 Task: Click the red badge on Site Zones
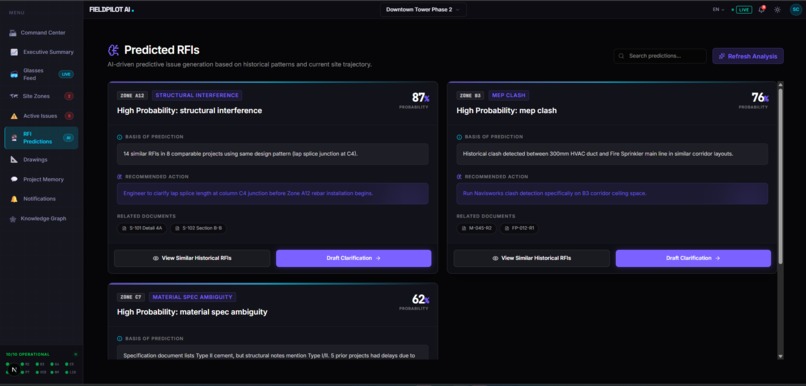pyautogui.click(x=68, y=96)
